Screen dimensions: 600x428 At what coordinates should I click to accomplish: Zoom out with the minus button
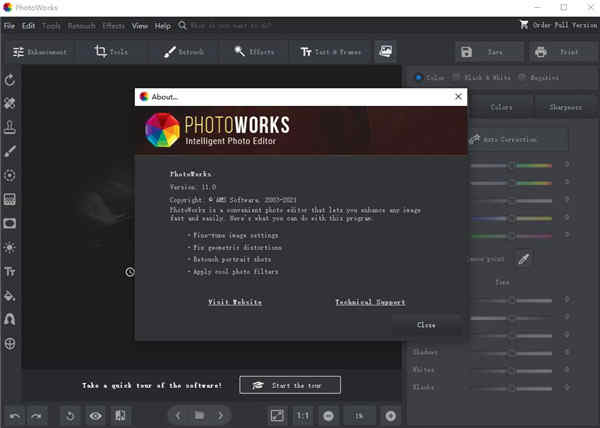(x=329, y=416)
